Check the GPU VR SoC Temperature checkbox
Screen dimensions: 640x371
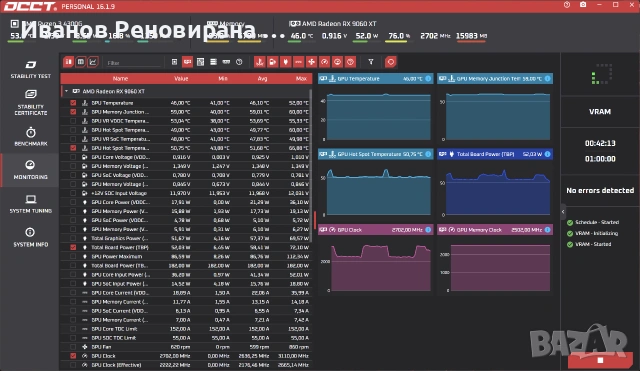tap(73, 139)
